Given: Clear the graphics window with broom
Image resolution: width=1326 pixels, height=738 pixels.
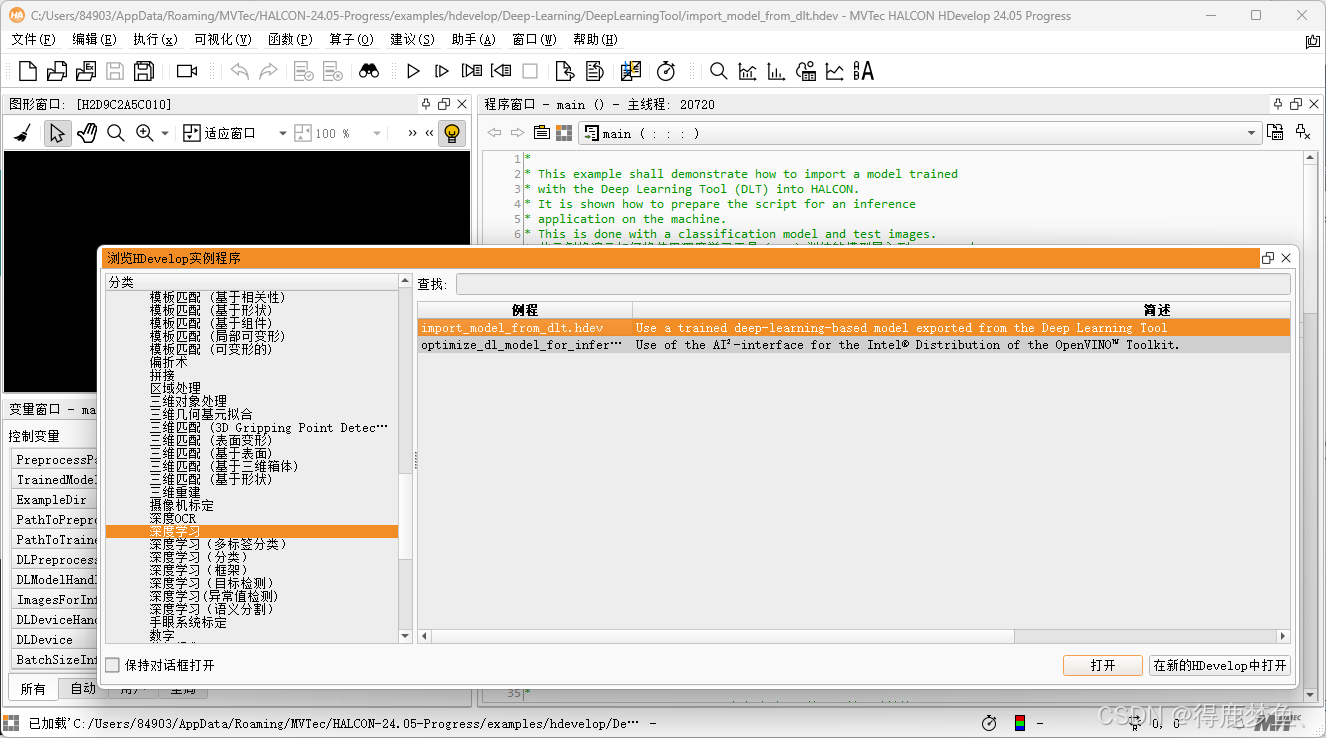Looking at the screenshot, I should 24,133.
